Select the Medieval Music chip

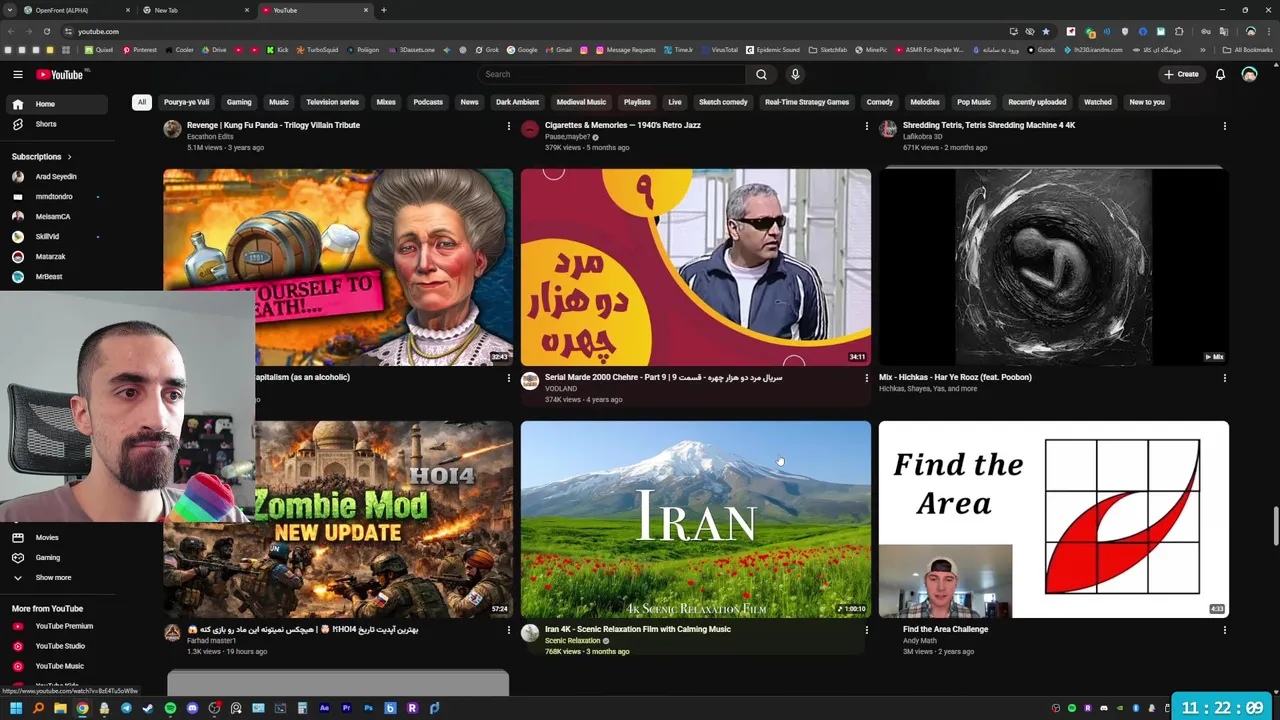click(581, 102)
